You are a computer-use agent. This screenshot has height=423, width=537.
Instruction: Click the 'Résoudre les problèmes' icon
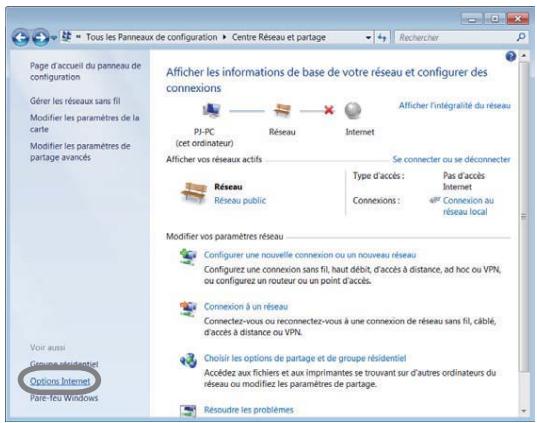188,411
